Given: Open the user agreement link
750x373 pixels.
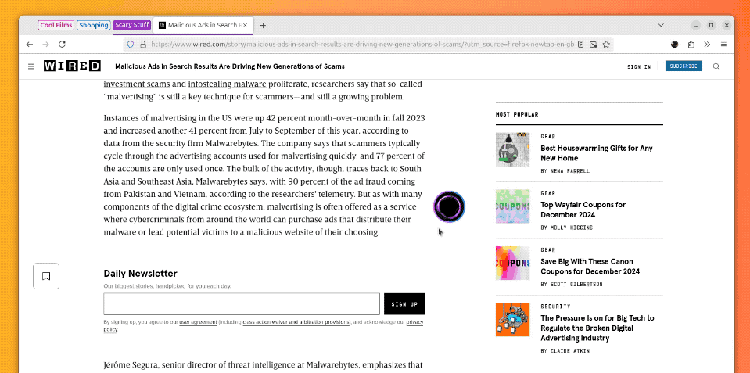Looking at the screenshot, I should (198, 322).
